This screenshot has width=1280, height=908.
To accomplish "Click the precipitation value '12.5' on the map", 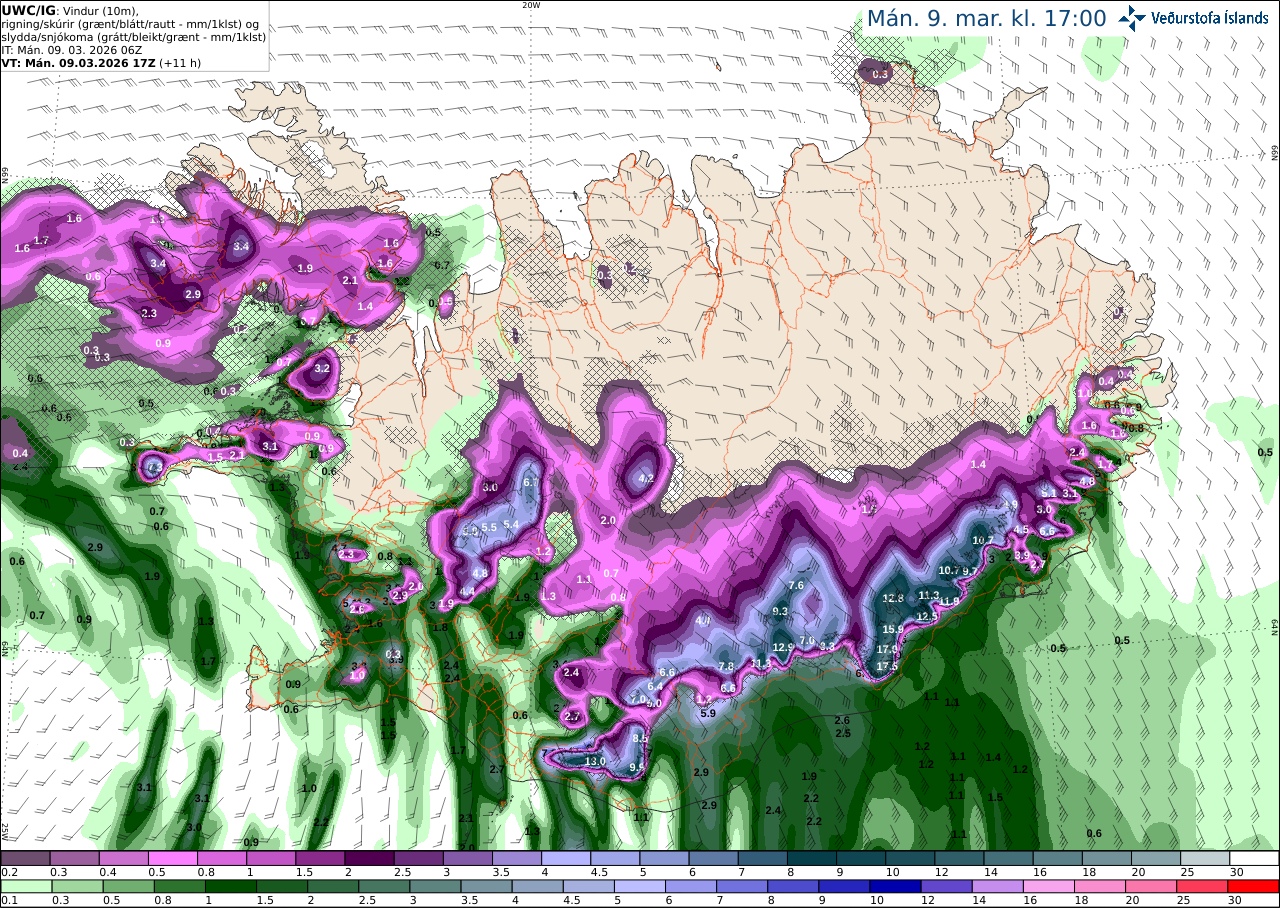I will coord(928,616).
